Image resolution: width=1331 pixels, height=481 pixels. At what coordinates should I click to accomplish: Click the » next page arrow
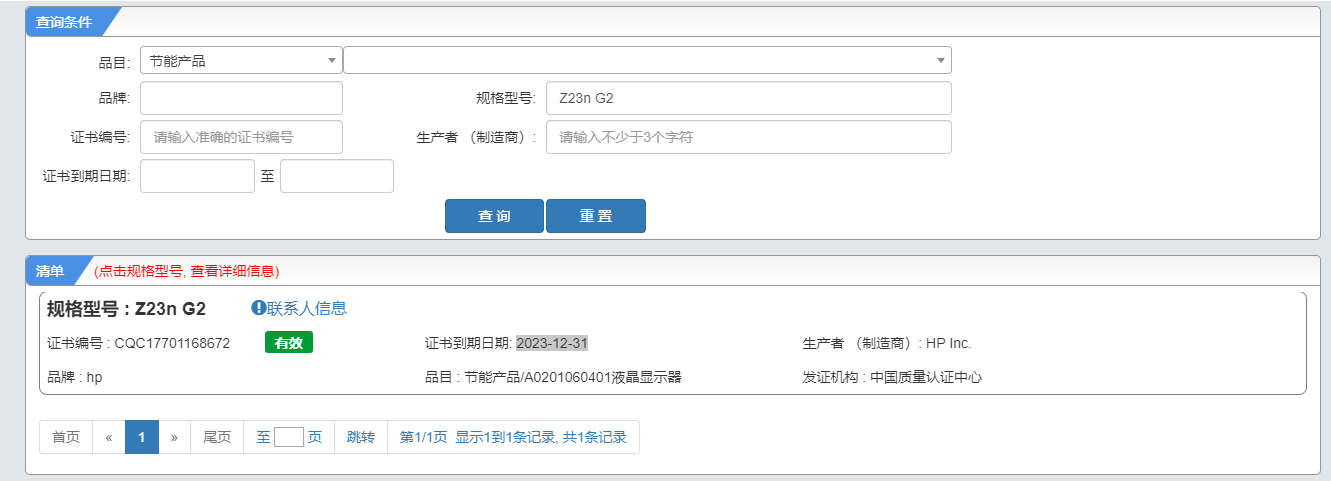tap(174, 437)
